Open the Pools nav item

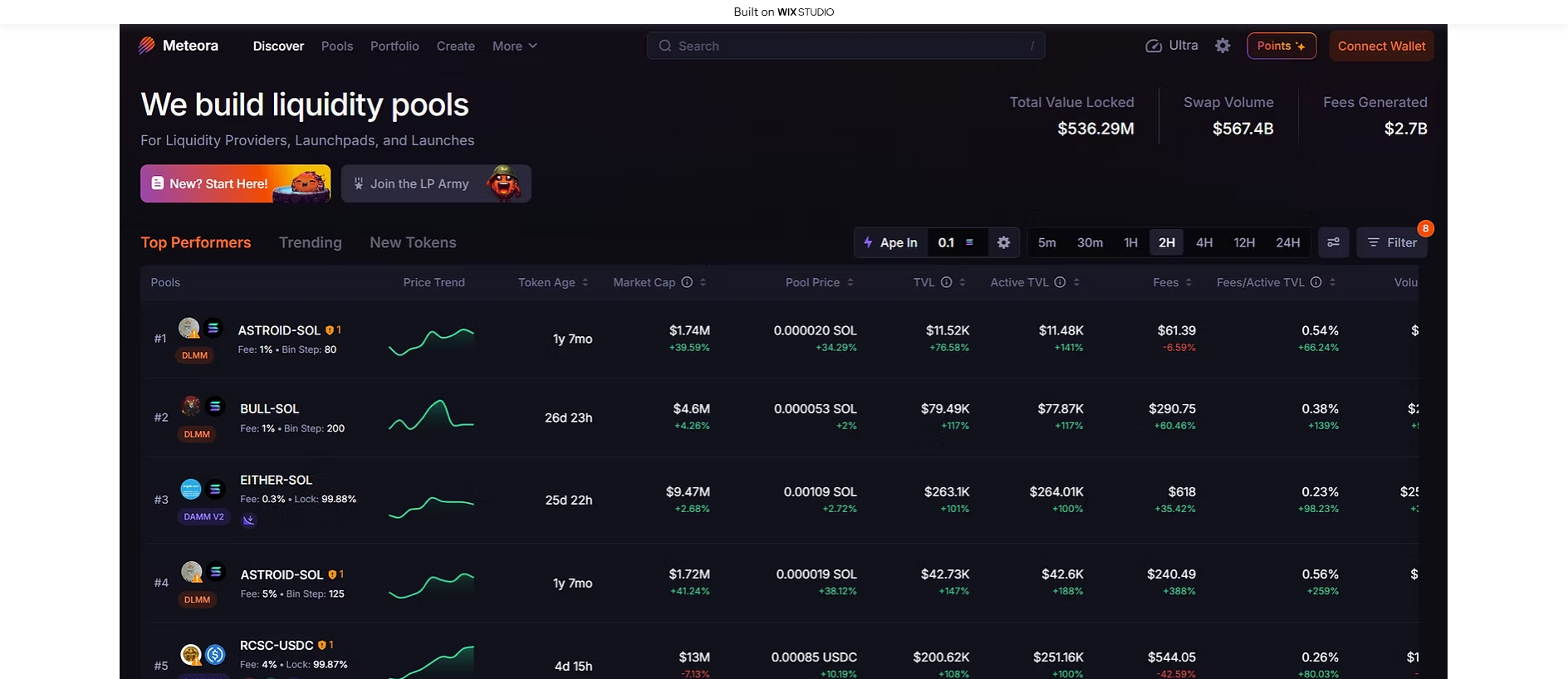point(337,46)
